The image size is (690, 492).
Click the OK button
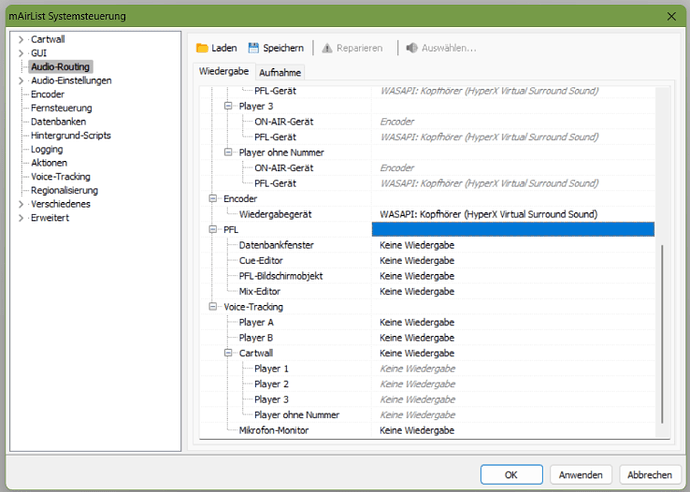point(511,475)
